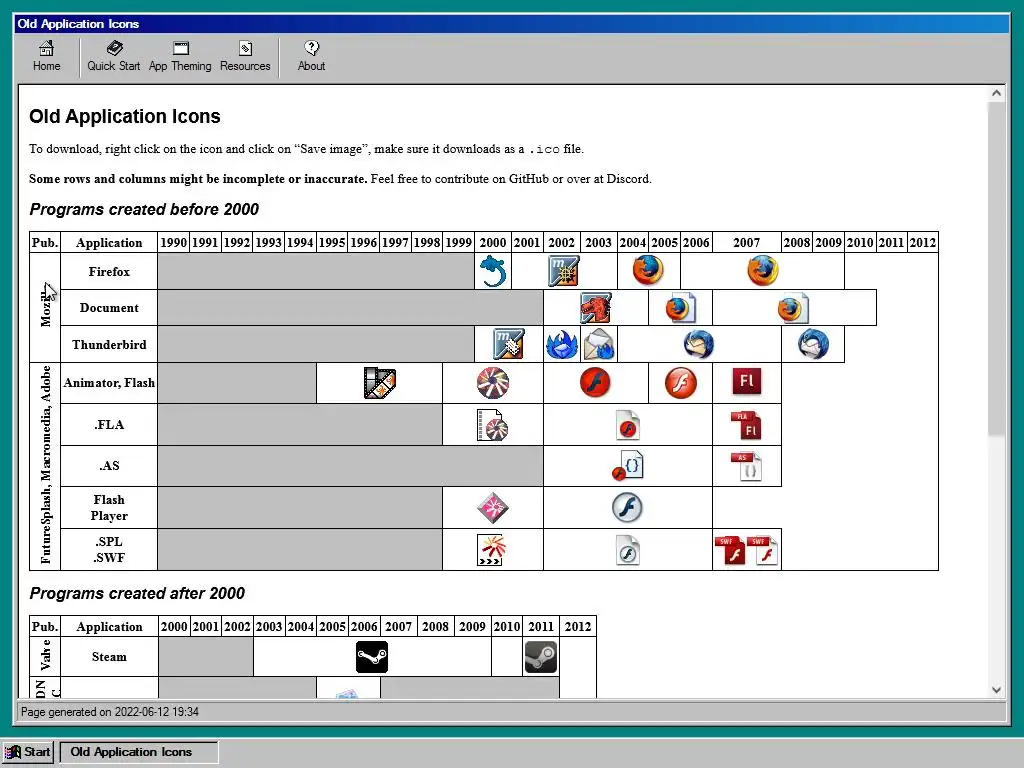This screenshot has height=768, width=1024.
Task: Click the 2007 .AS file icon
Action: click(x=746, y=466)
